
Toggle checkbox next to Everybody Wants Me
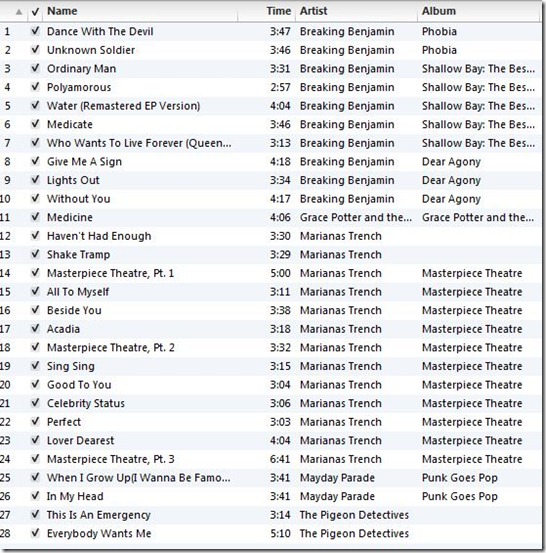click(x=35, y=533)
